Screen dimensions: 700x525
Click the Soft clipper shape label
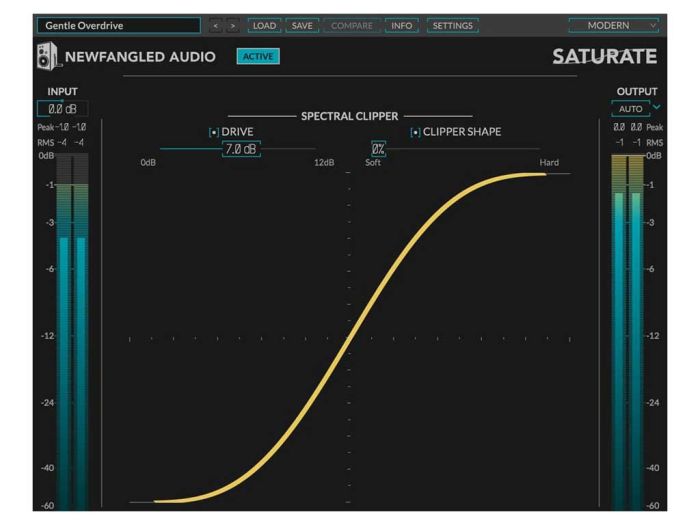click(x=373, y=162)
